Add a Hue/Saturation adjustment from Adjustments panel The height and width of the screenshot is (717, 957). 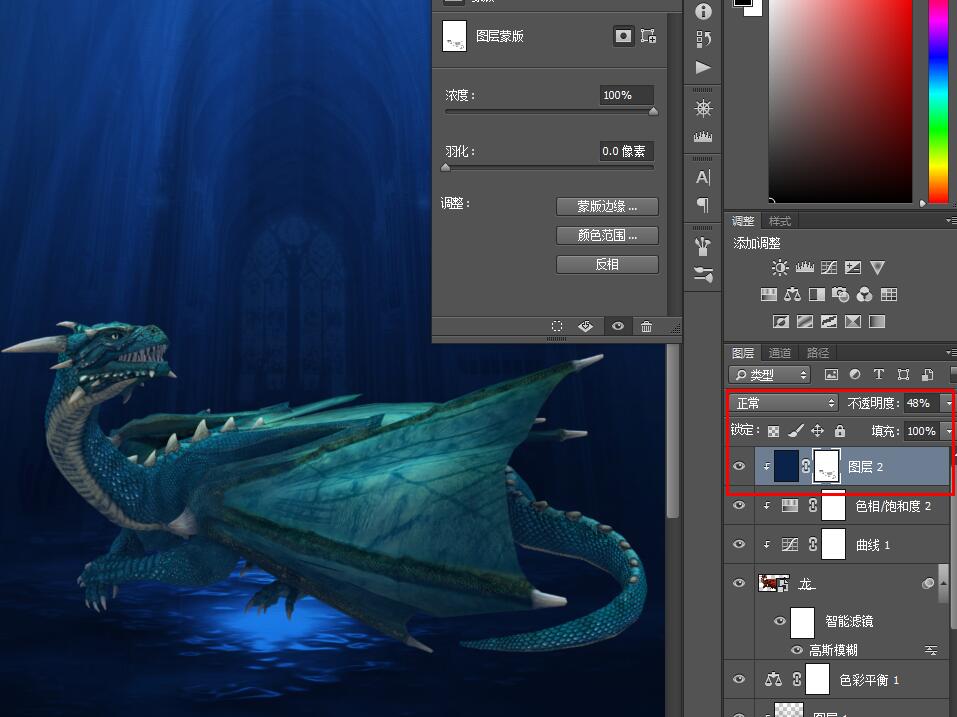(x=768, y=295)
